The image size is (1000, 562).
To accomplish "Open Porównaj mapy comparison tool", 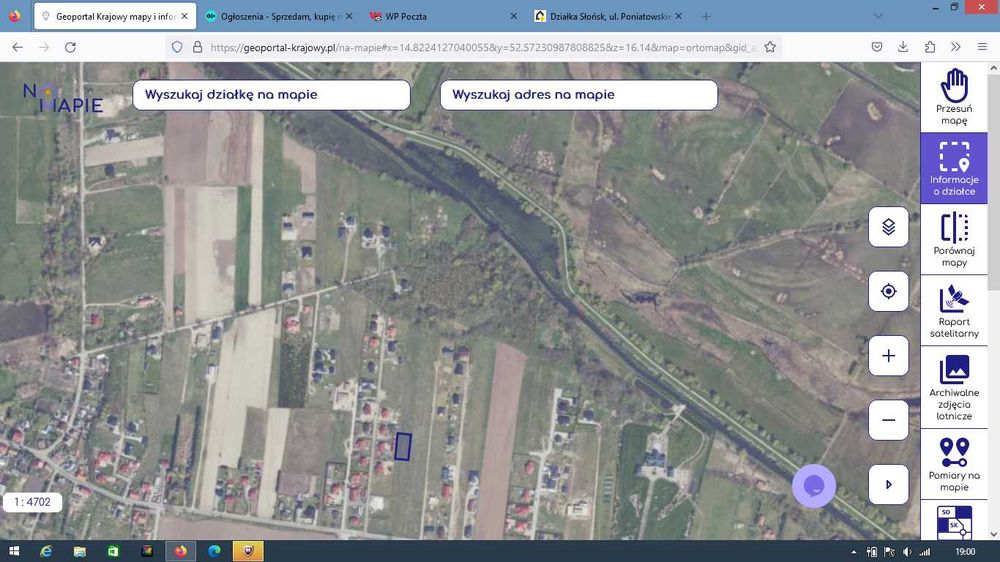I will pos(954,239).
